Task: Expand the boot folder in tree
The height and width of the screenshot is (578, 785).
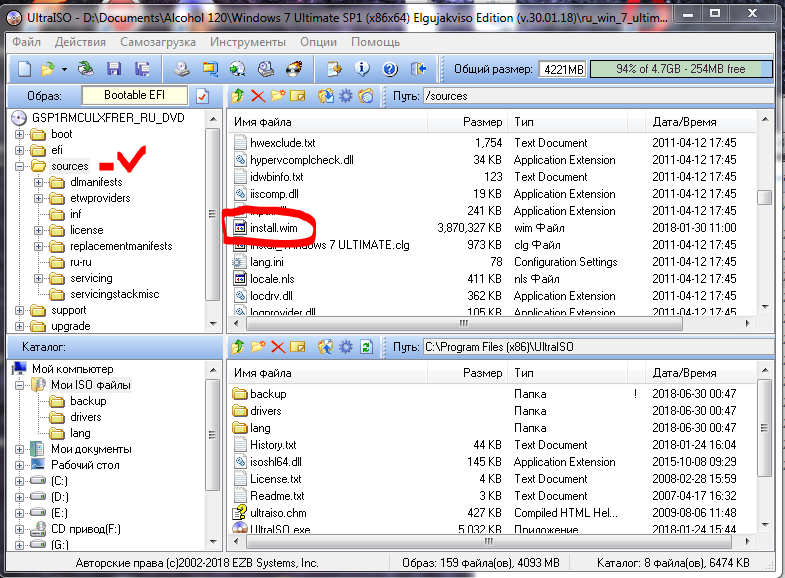Action: (x=19, y=134)
